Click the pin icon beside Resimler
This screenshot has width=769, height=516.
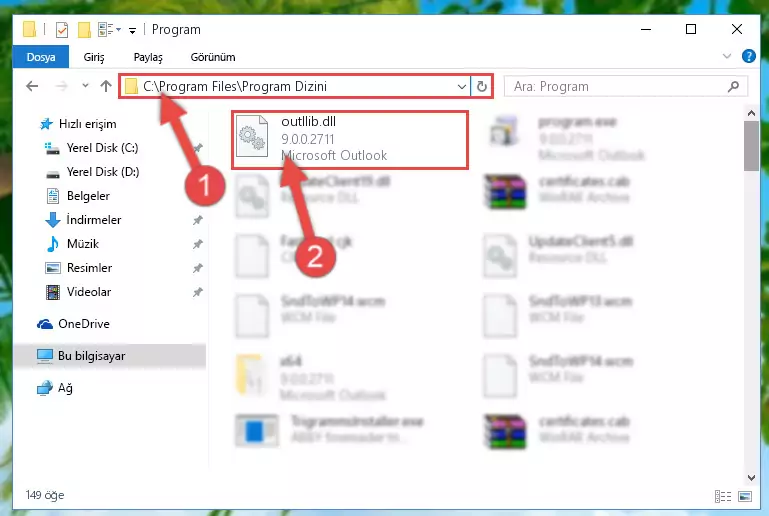[x=198, y=268]
